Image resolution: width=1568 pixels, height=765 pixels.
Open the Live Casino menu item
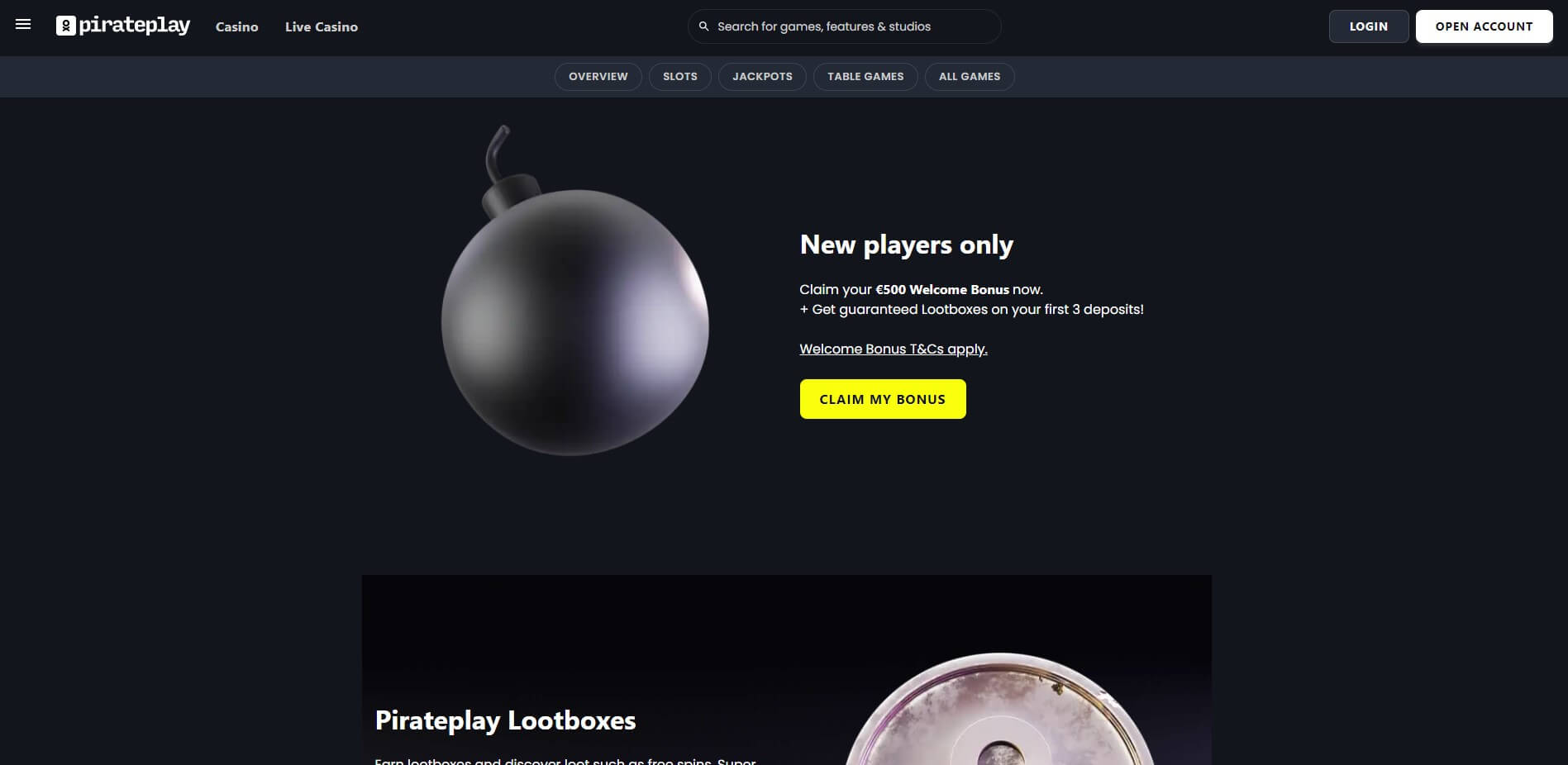[x=322, y=26]
